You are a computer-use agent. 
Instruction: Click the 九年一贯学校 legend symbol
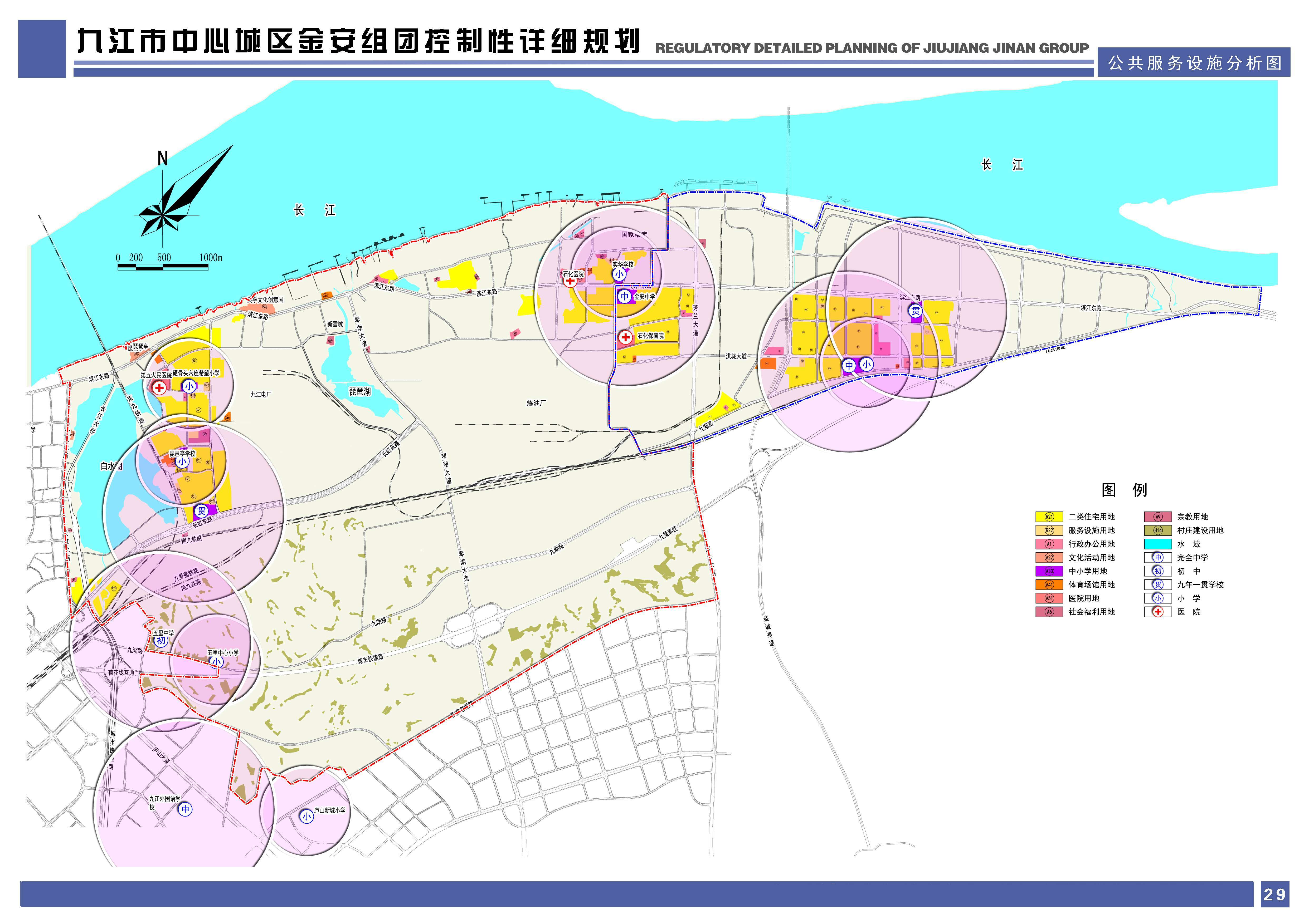(x=1158, y=585)
